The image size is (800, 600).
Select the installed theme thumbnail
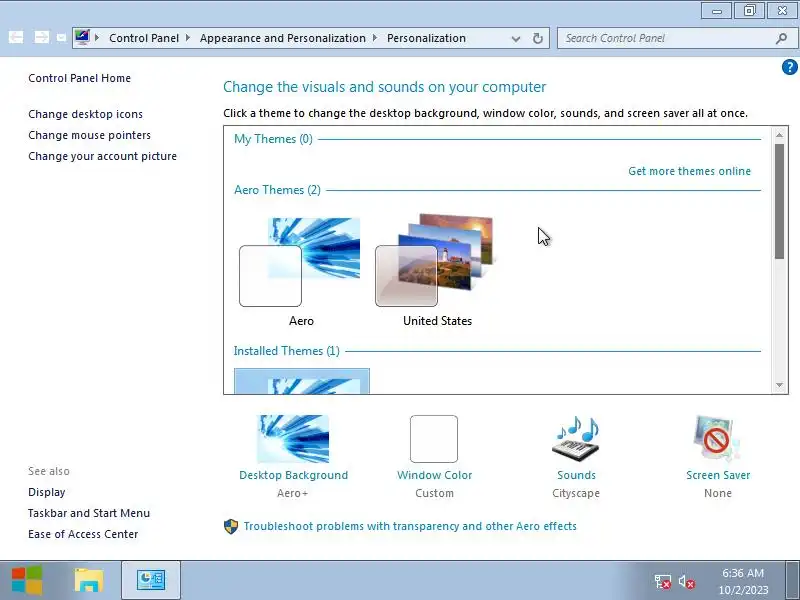coord(302,381)
